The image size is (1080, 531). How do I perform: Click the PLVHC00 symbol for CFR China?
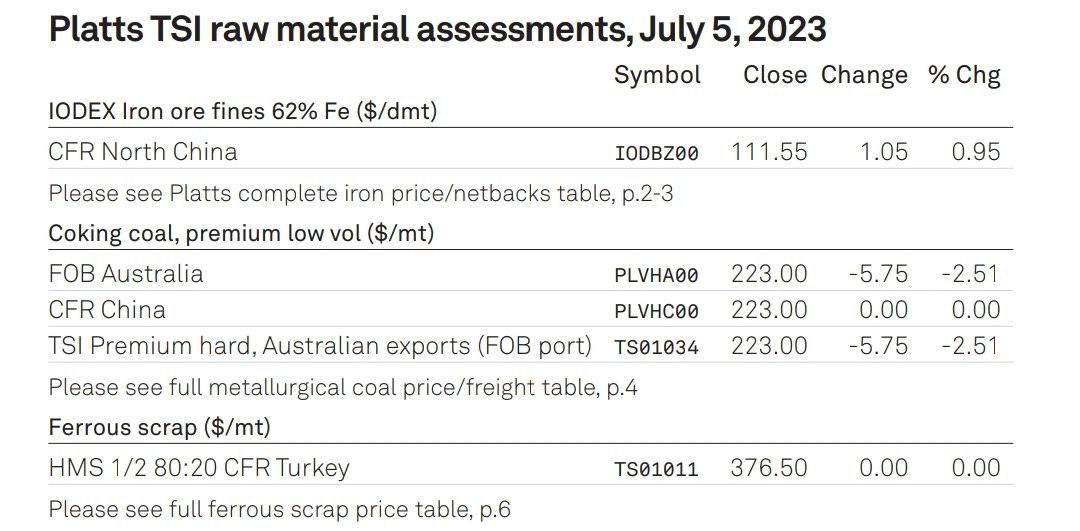(656, 311)
